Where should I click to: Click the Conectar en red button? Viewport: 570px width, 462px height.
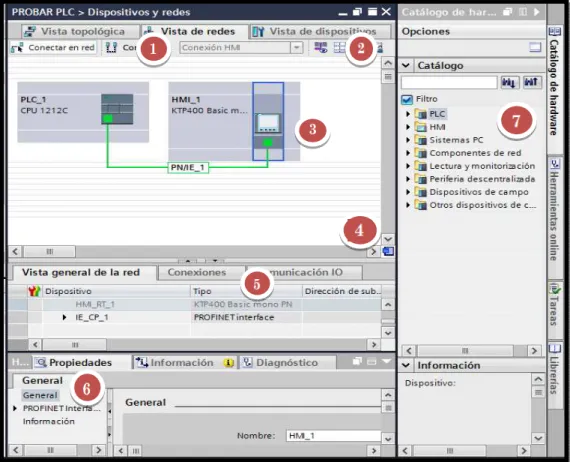click(53, 48)
